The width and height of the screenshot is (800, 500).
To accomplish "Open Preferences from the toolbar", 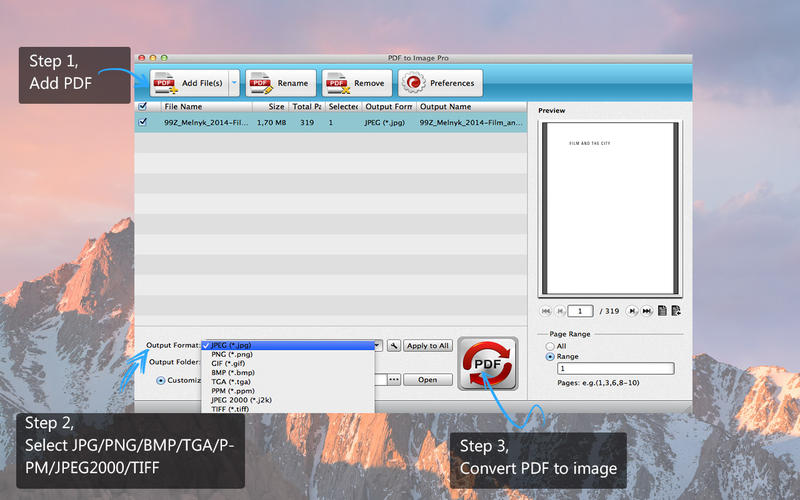I will pyautogui.click(x=440, y=83).
